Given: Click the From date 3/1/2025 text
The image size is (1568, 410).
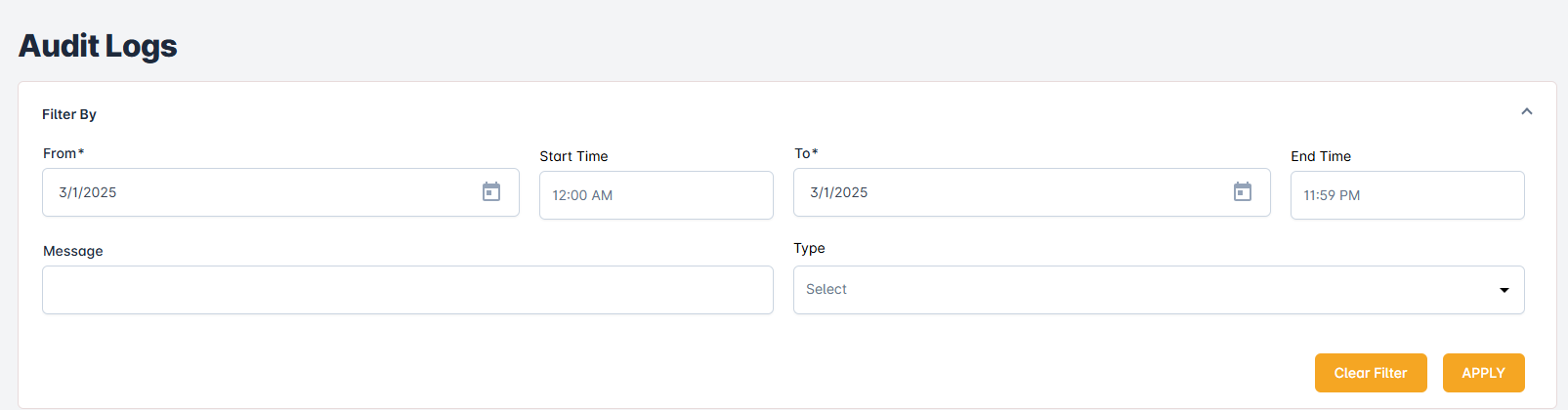Looking at the screenshot, I should click(88, 193).
